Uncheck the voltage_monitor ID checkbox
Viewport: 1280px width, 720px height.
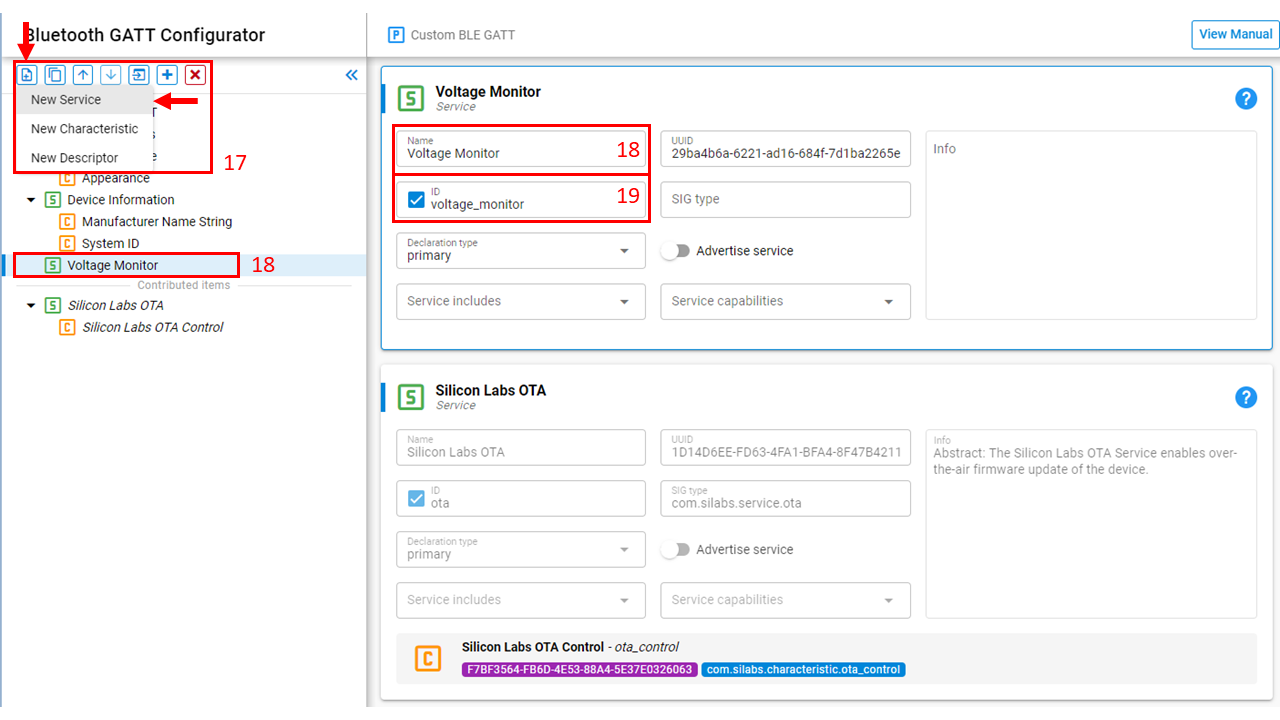click(x=416, y=199)
